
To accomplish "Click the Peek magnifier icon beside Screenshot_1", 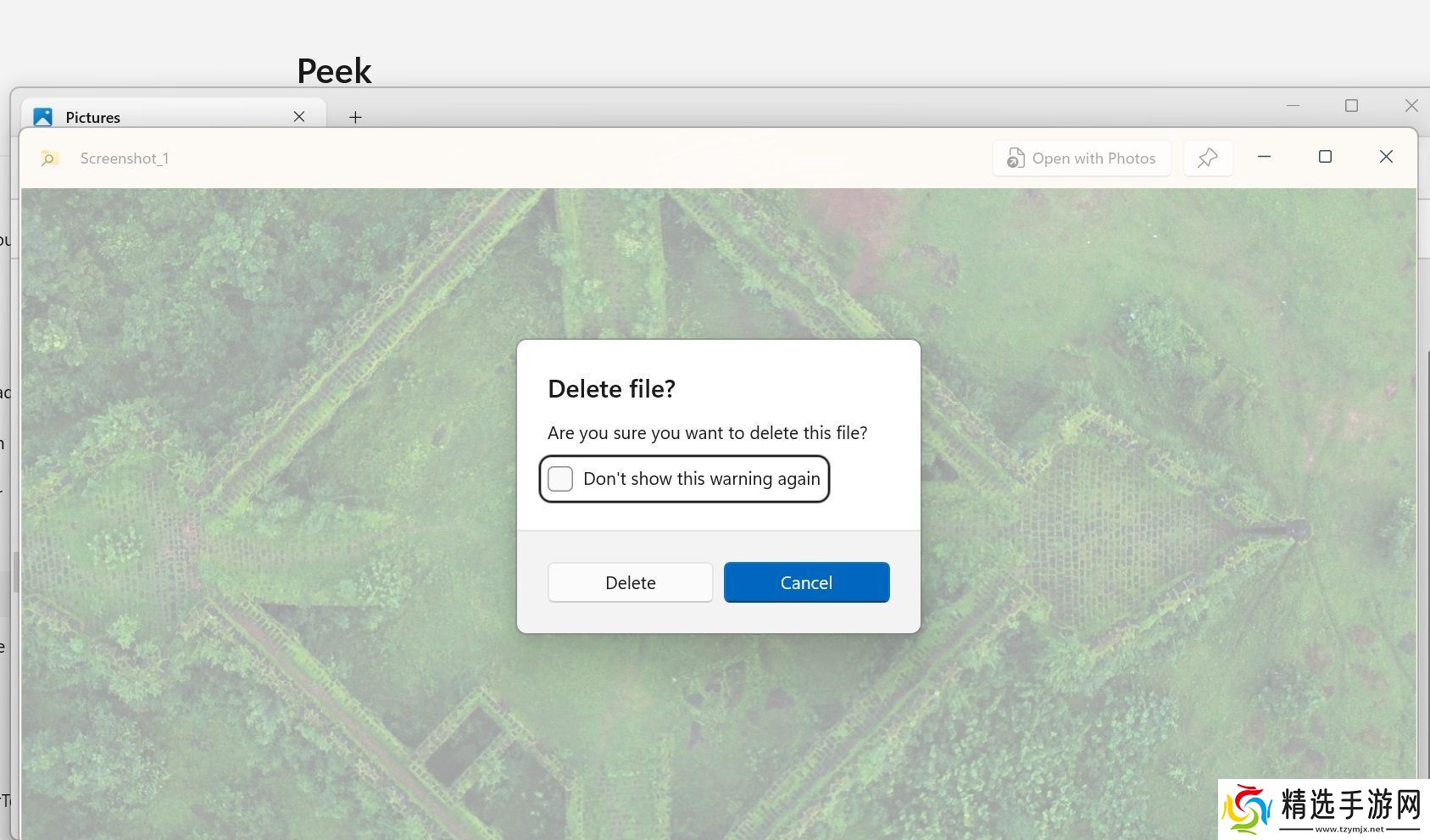I will [50, 159].
